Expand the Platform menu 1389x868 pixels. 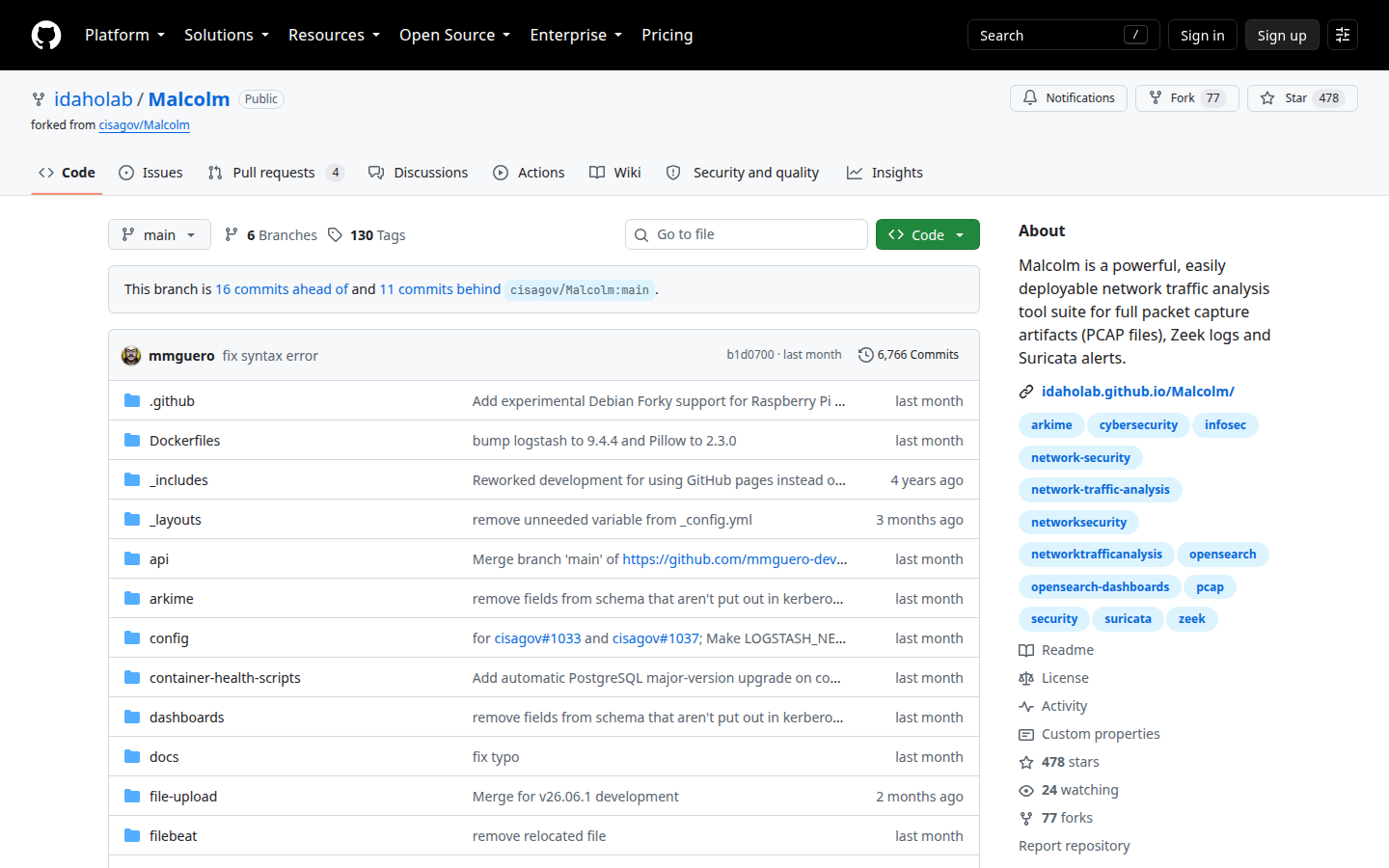pyautogui.click(x=124, y=35)
